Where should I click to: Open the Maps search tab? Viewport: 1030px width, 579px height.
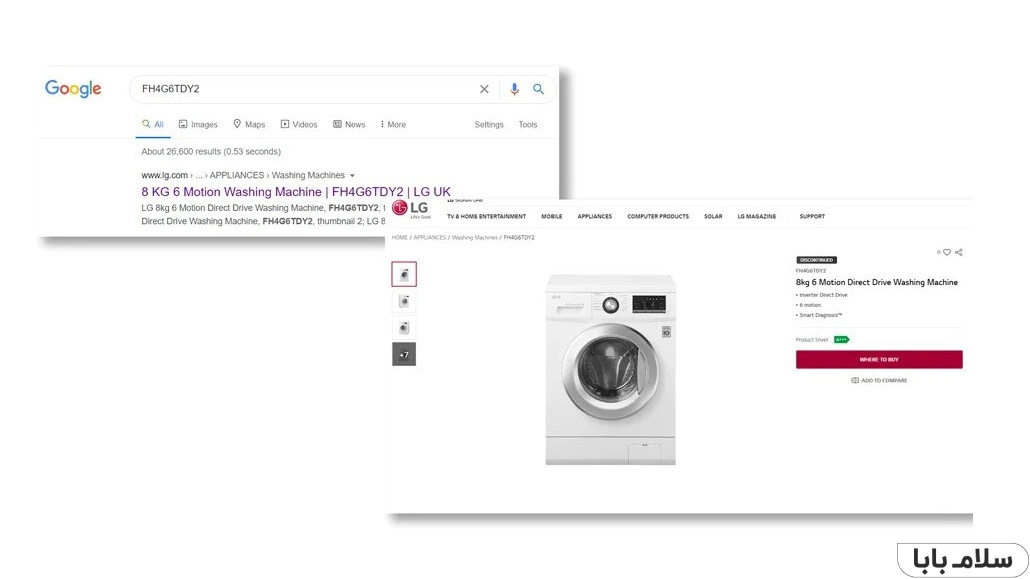249,125
